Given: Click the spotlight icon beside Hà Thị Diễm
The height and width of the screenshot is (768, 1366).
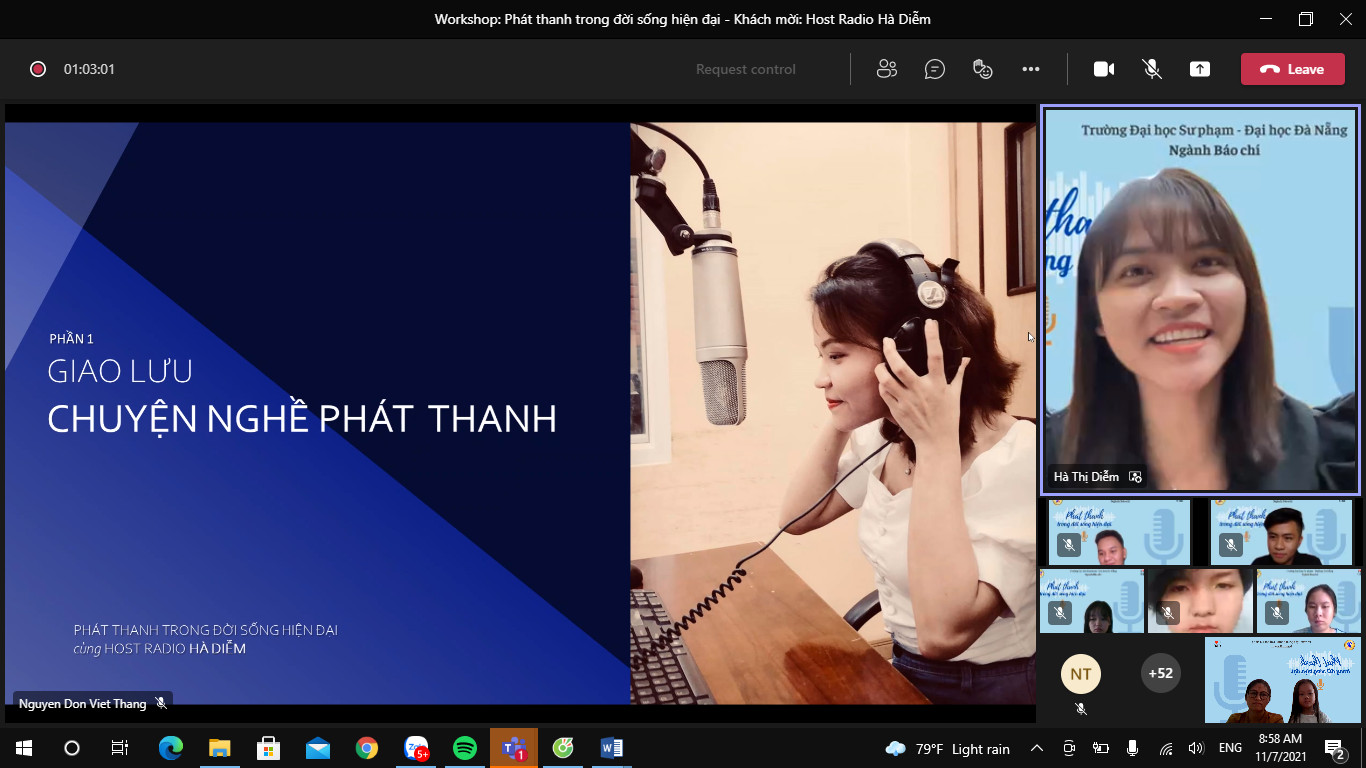Looking at the screenshot, I should pyautogui.click(x=1135, y=477).
